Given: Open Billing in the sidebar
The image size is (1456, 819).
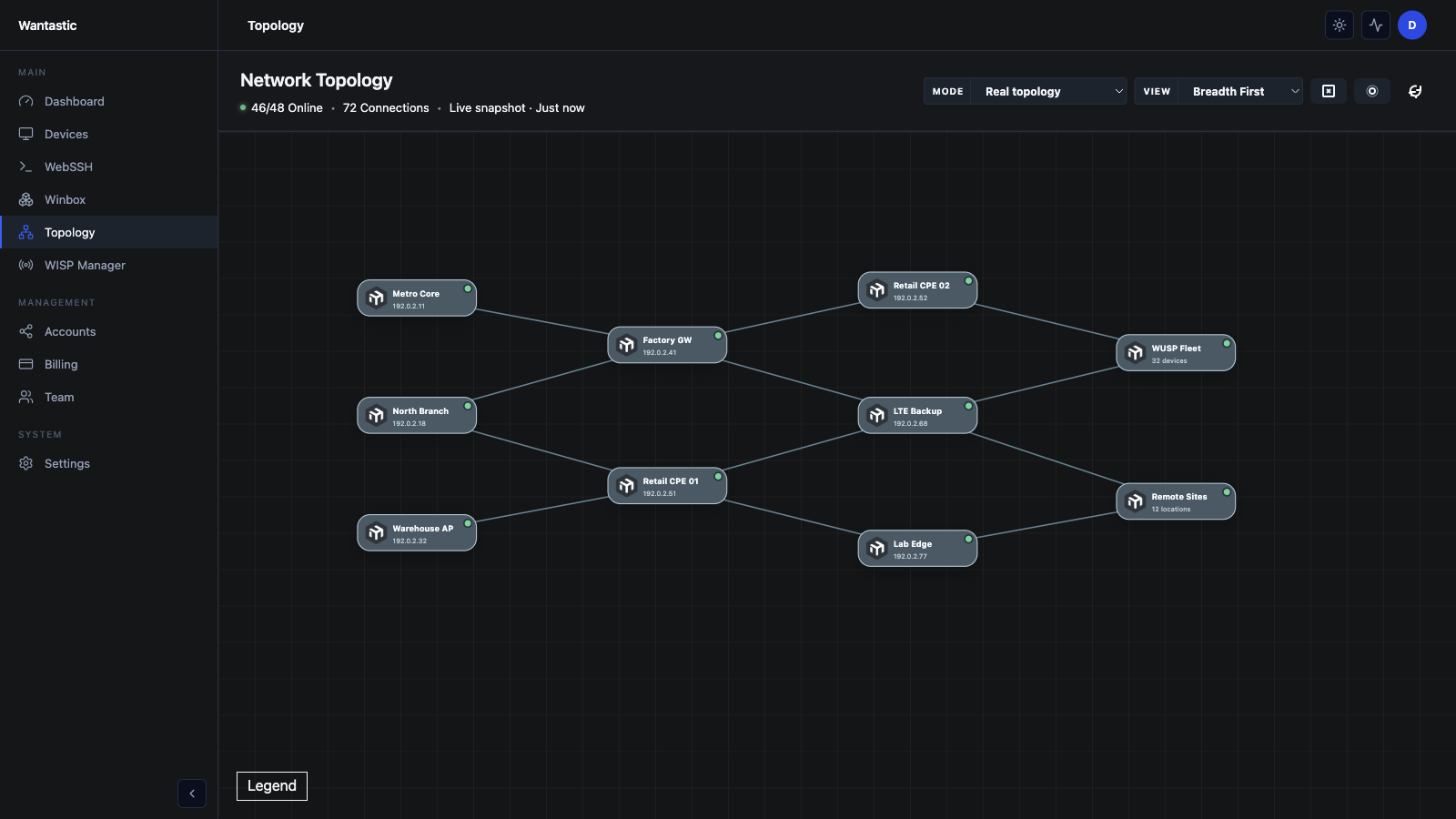Looking at the screenshot, I should (x=109, y=364).
